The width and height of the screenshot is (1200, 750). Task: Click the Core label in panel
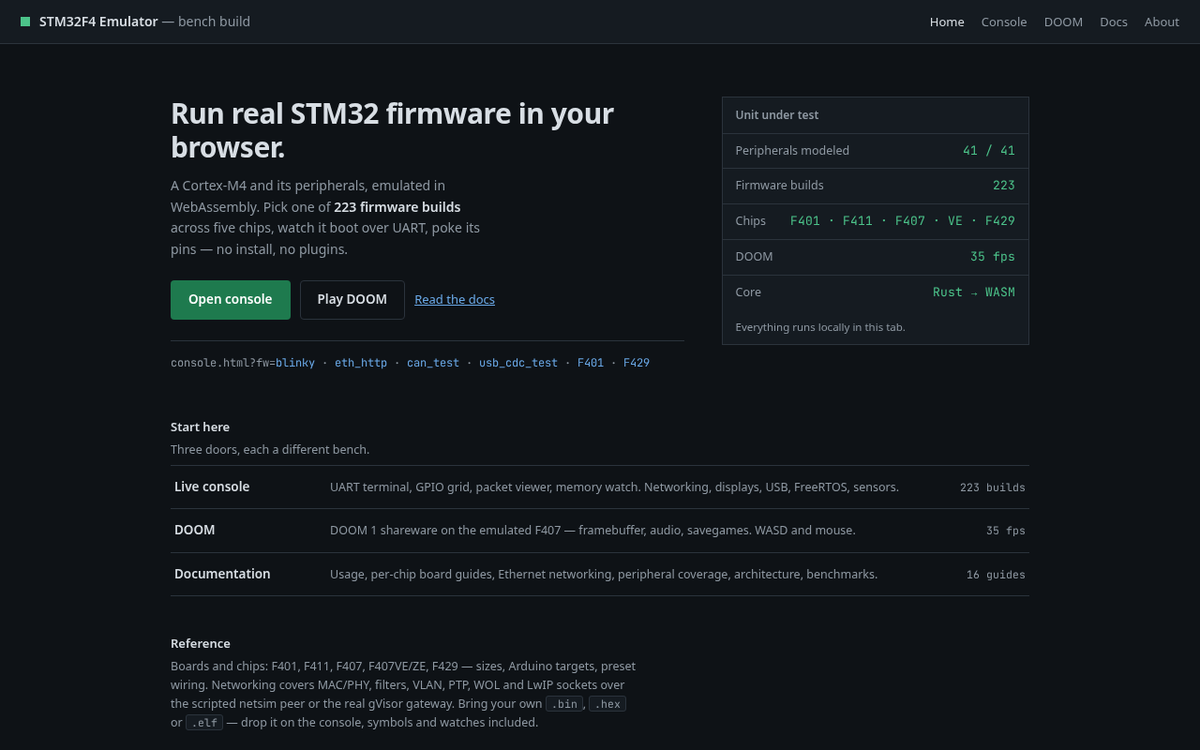(748, 292)
